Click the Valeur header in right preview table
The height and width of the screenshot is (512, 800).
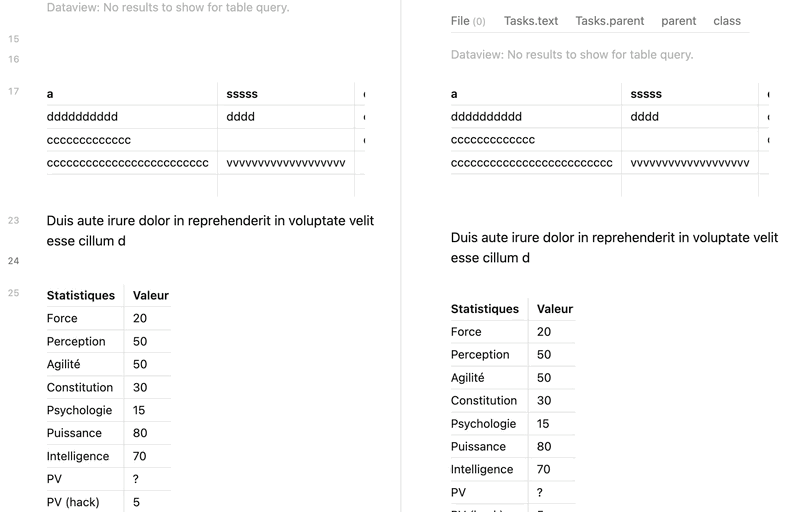[555, 309]
